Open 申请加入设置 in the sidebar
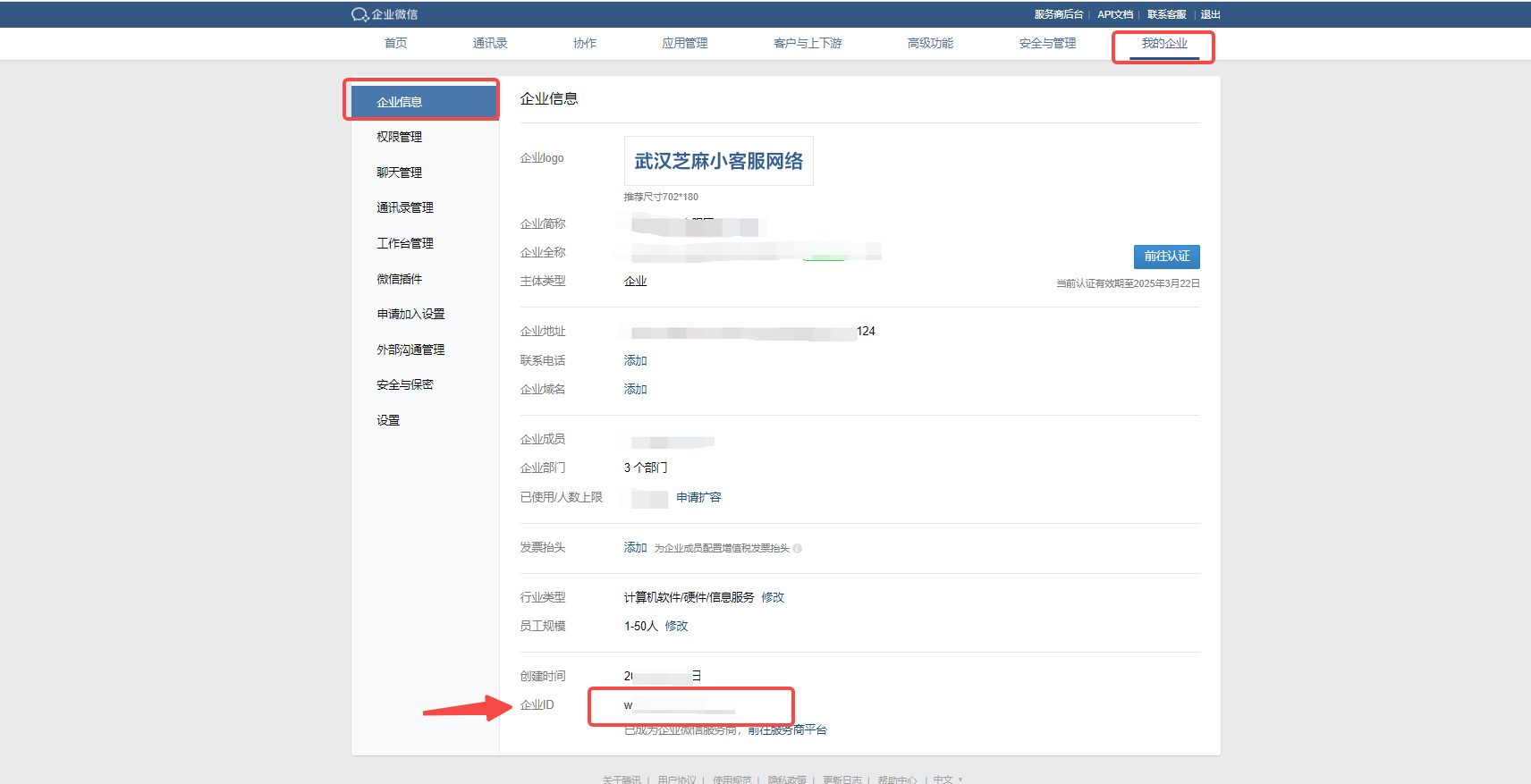1531x784 pixels. [410, 314]
